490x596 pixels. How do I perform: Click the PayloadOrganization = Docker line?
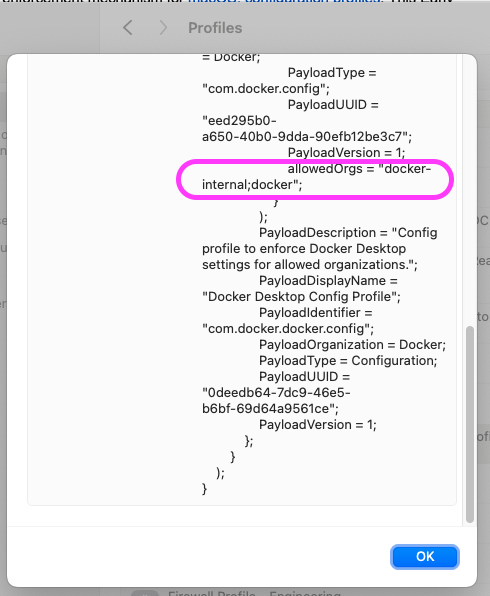(x=352, y=345)
